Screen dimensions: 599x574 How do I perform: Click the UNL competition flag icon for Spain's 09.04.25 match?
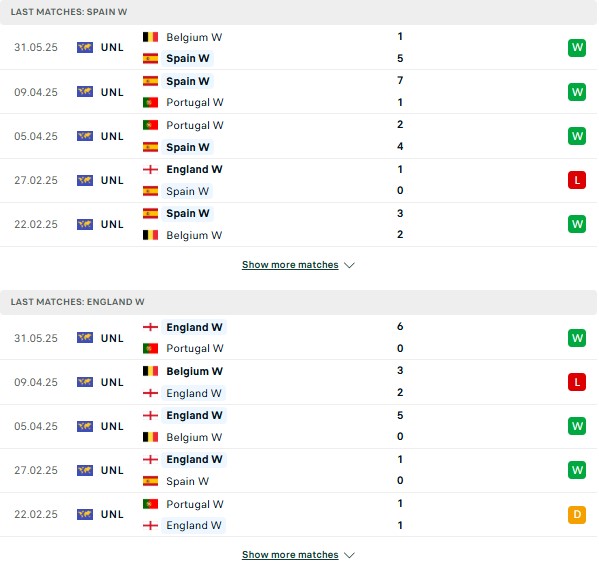(x=85, y=92)
